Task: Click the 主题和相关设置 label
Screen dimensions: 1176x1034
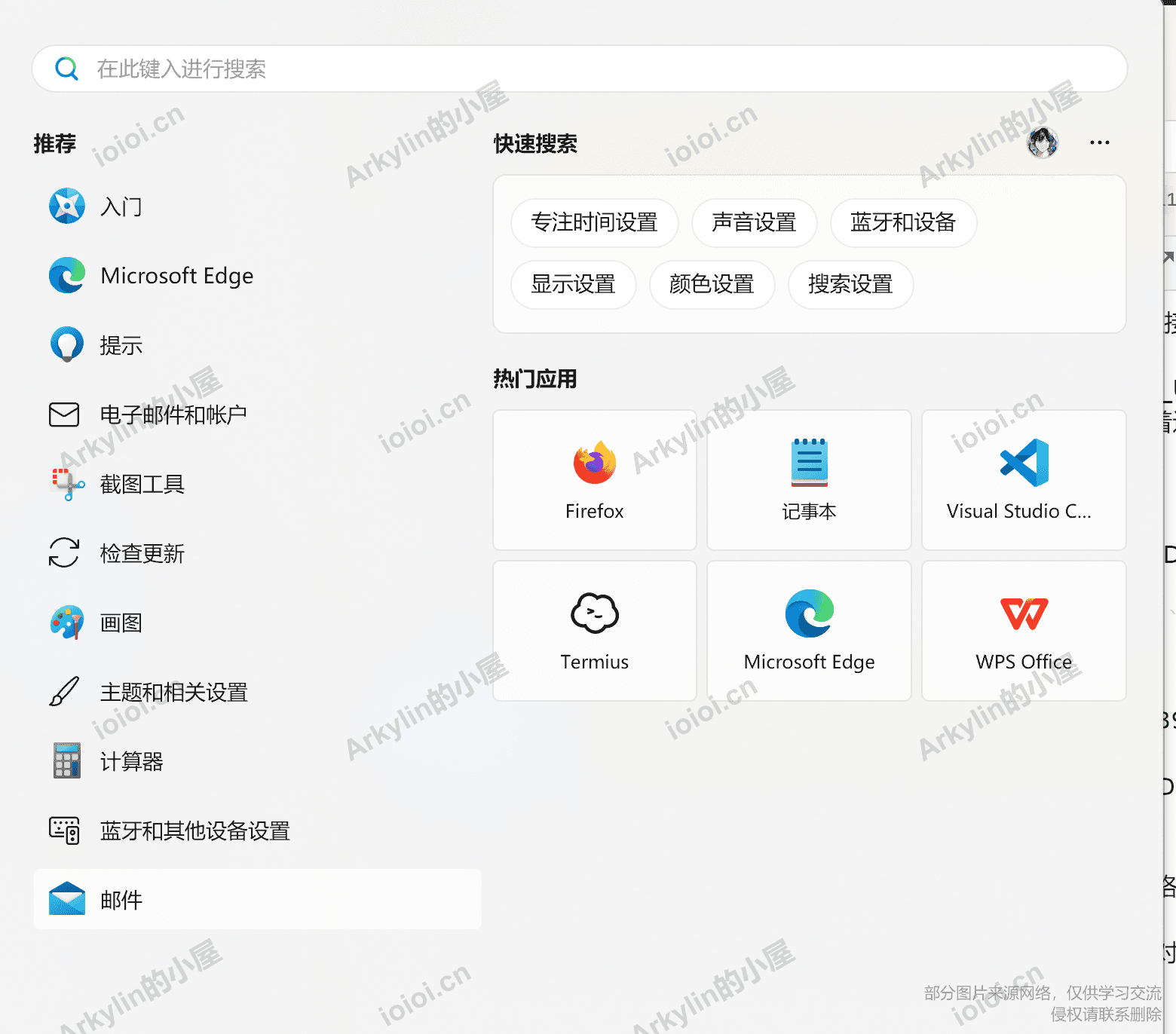Action: tap(174, 692)
